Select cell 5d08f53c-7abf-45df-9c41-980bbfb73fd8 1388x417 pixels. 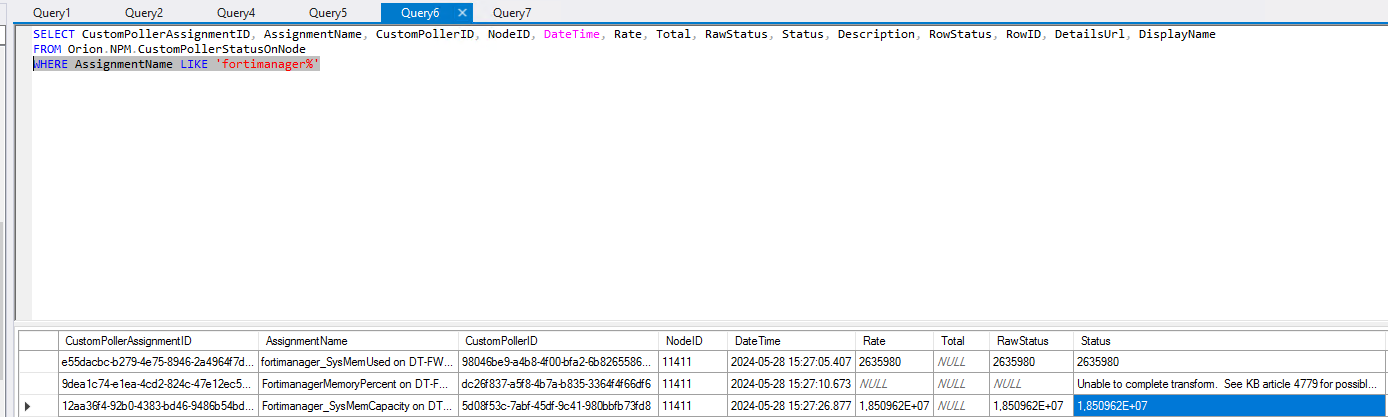point(558,406)
